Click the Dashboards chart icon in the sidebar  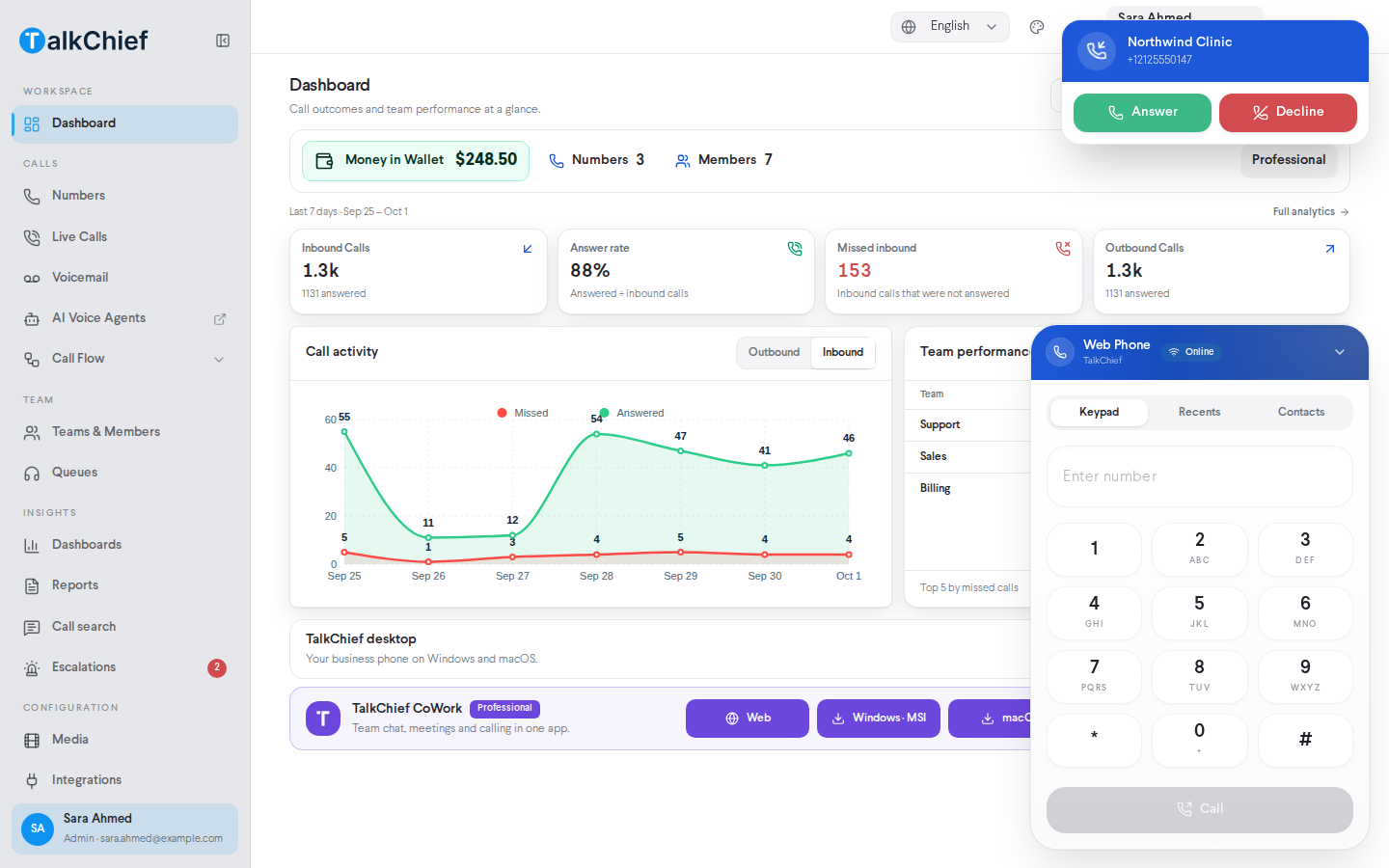32,545
